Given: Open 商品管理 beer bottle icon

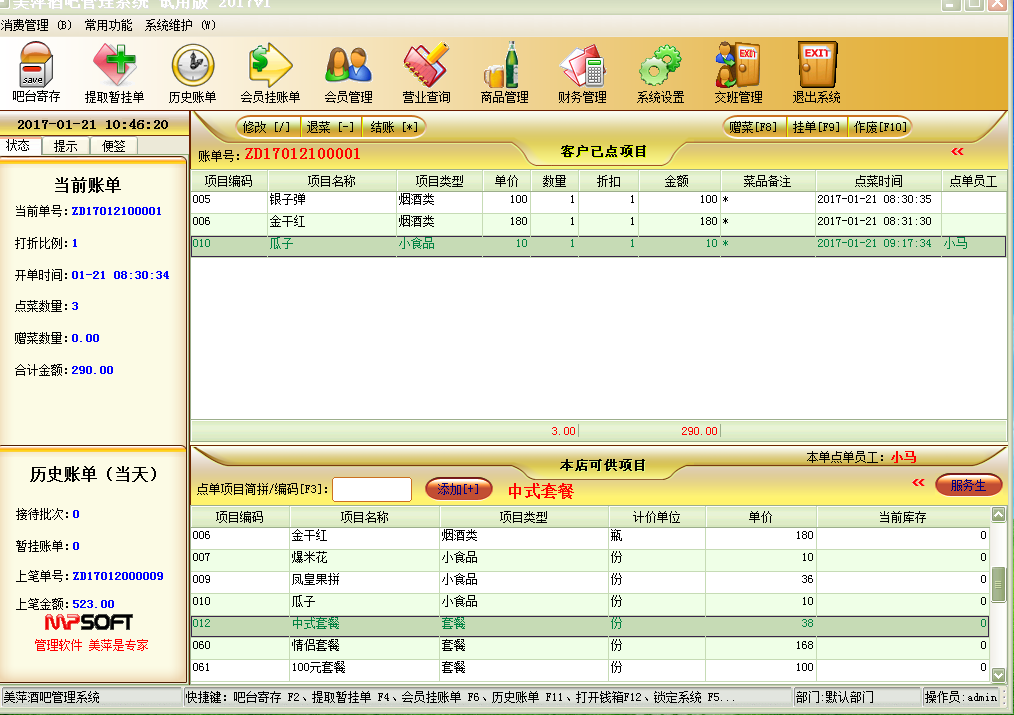Looking at the screenshot, I should point(504,72).
